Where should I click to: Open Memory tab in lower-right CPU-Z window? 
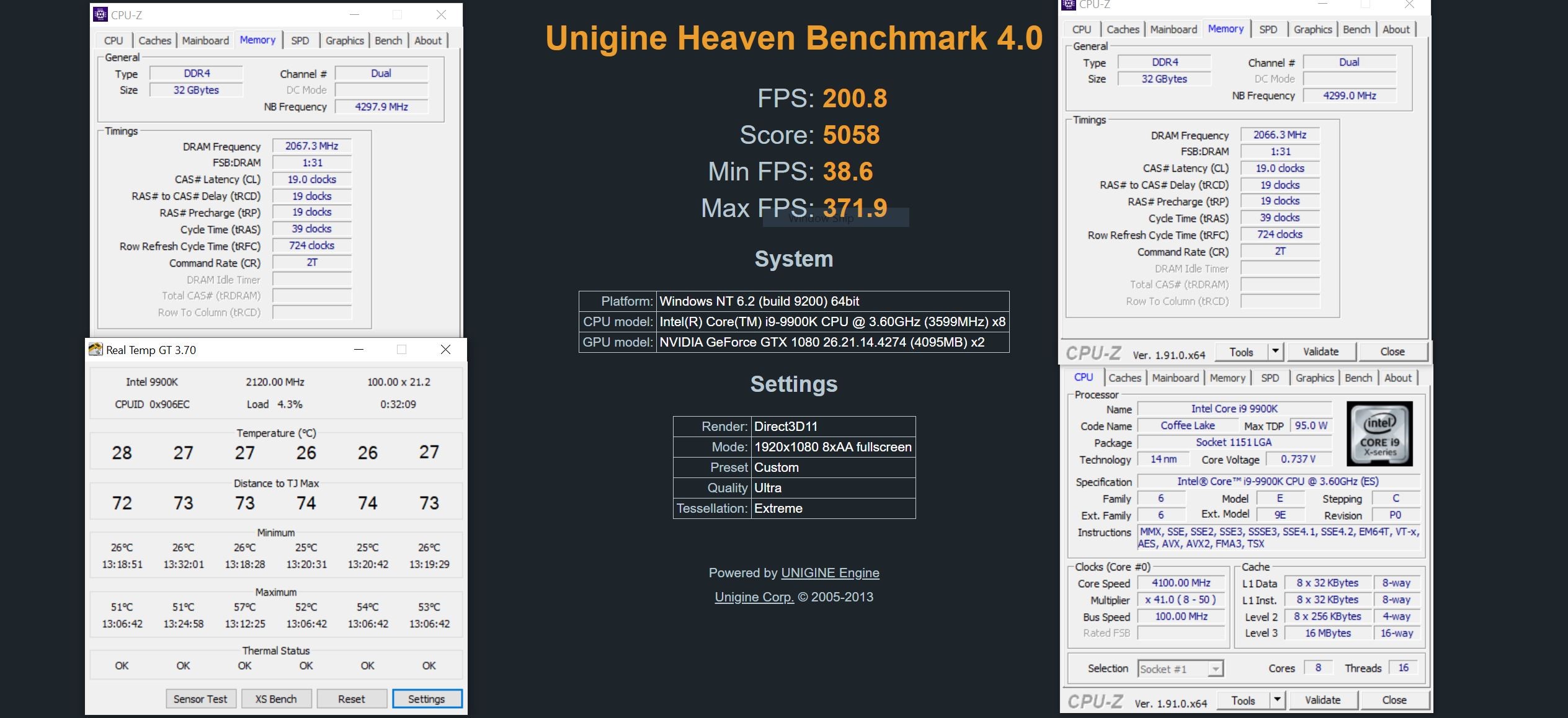point(1227,378)
